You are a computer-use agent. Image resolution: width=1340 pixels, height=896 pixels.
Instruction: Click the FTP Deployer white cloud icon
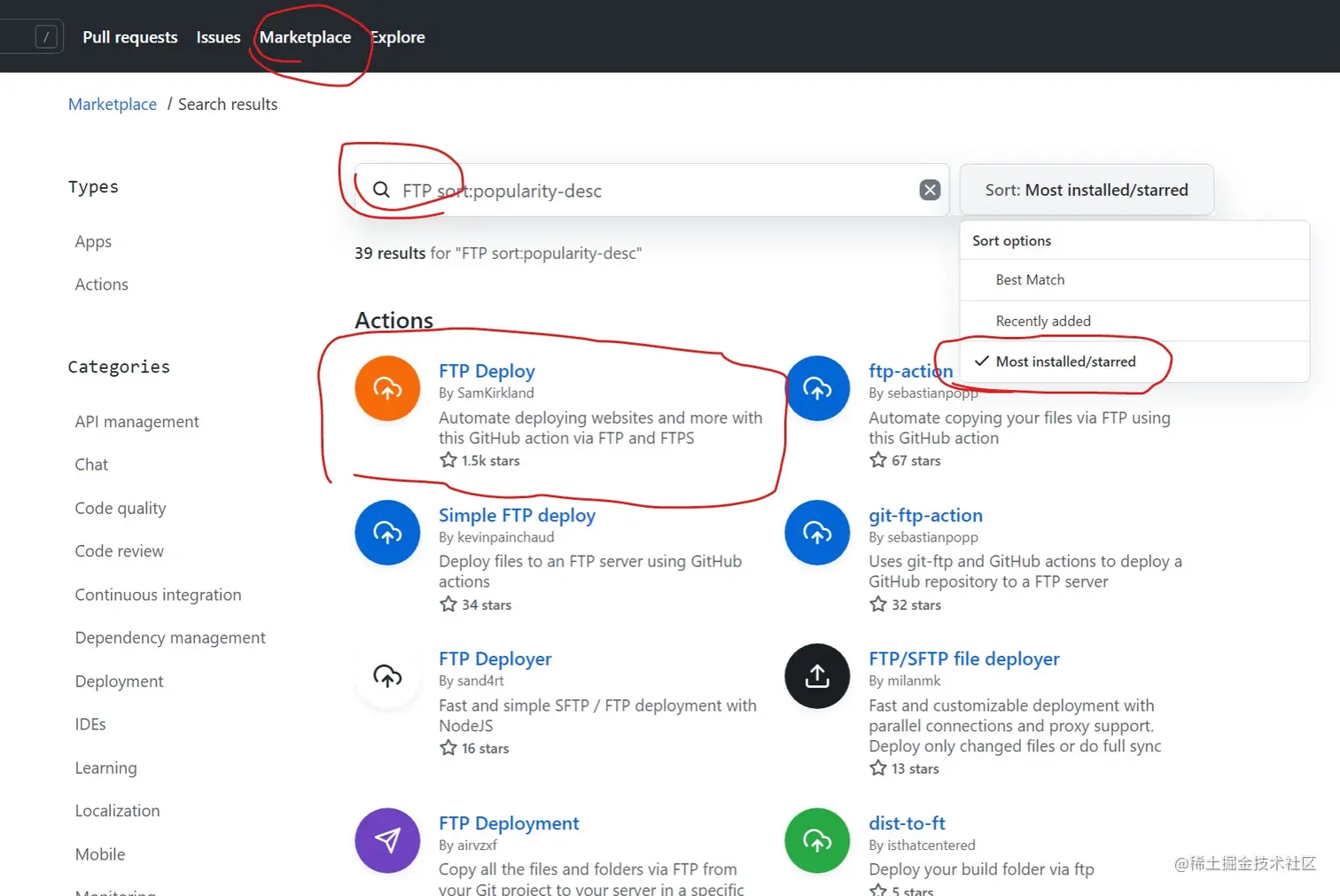[x=387, y=676]
